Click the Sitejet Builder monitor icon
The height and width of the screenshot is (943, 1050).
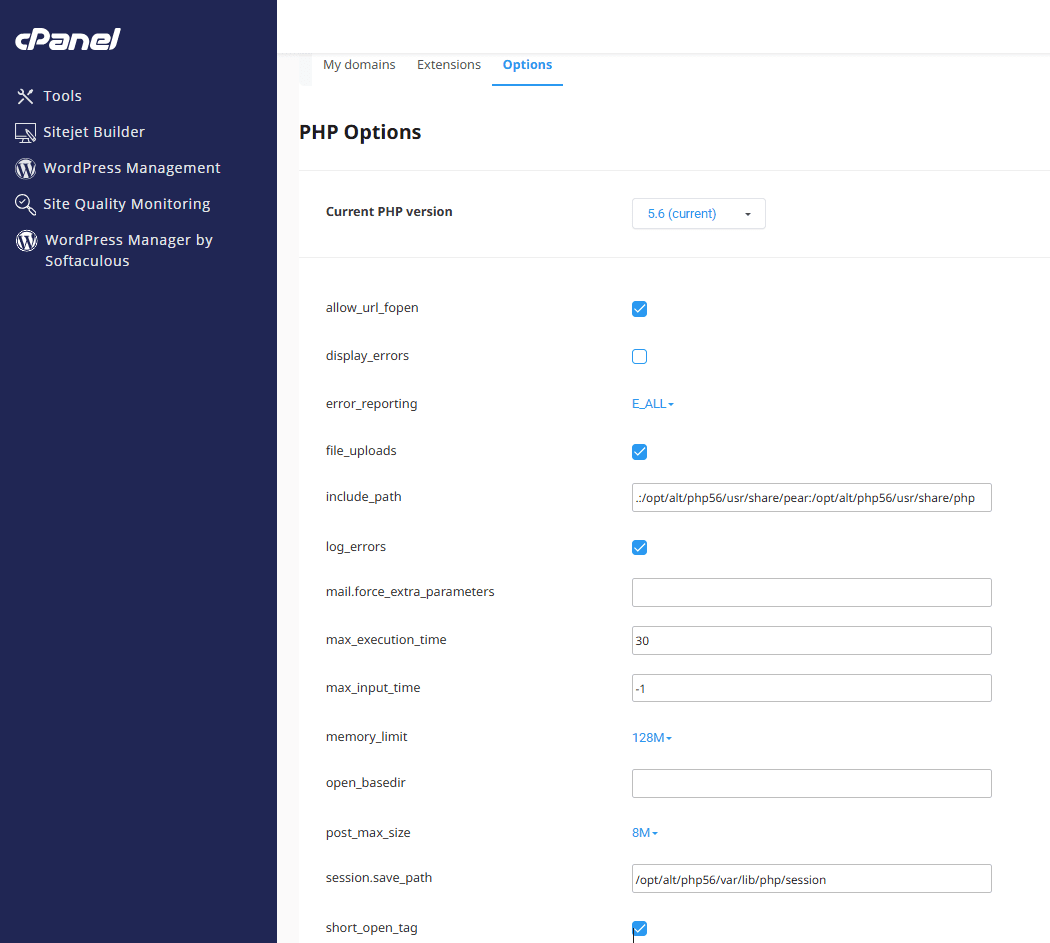point(26,132)
